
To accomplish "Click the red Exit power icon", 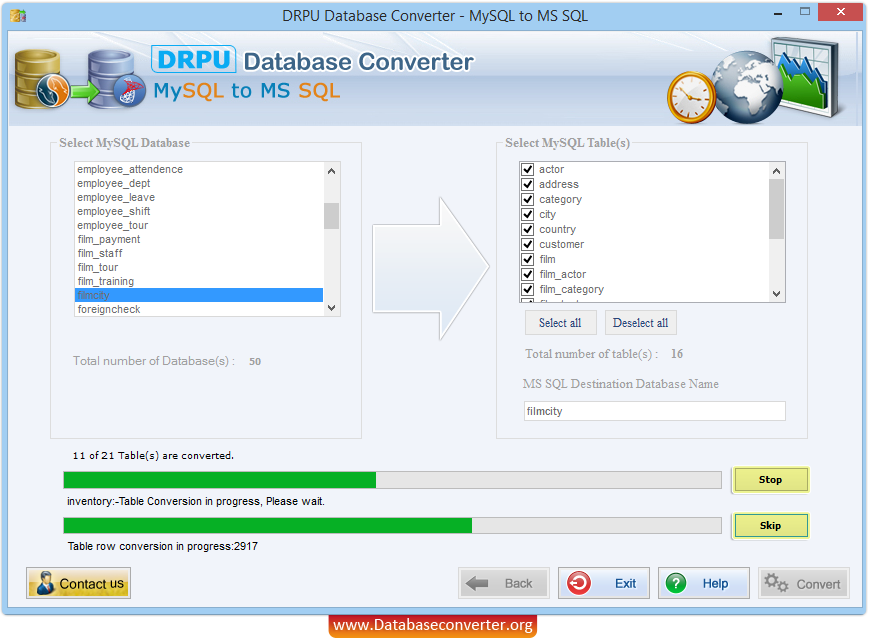I will click(579, 583).
